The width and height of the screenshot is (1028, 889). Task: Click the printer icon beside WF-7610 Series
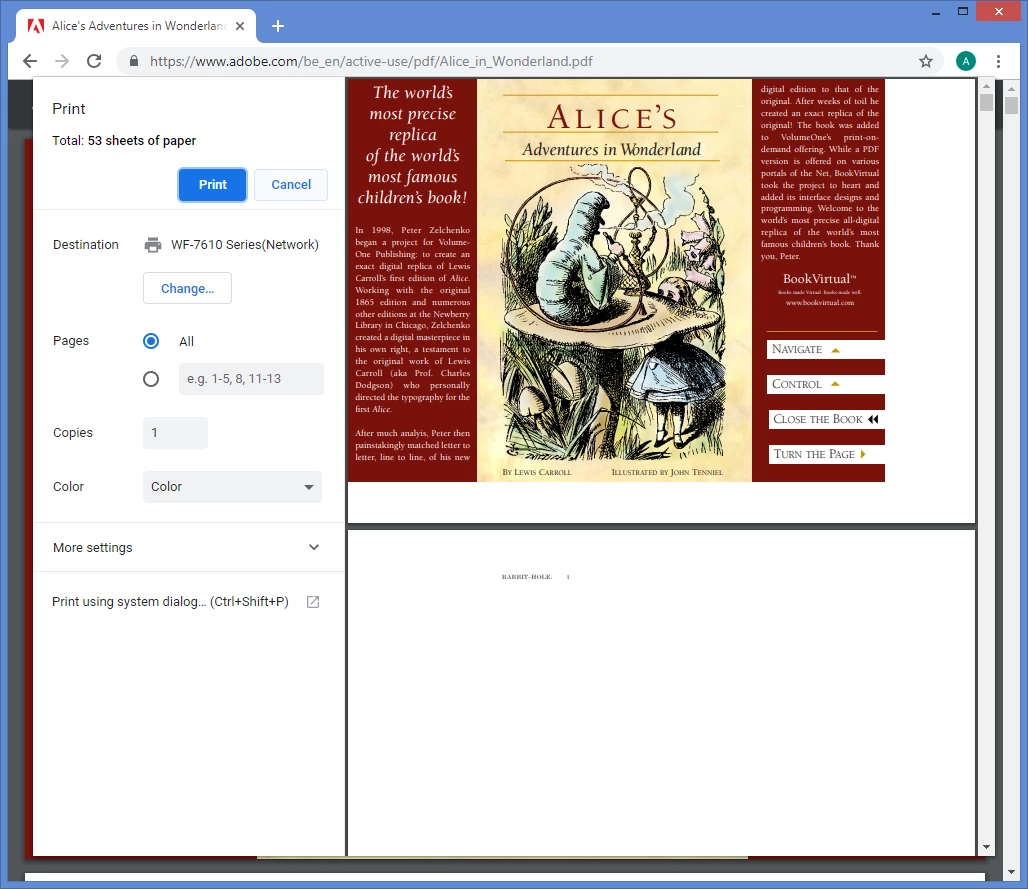(x=153, y=245)
